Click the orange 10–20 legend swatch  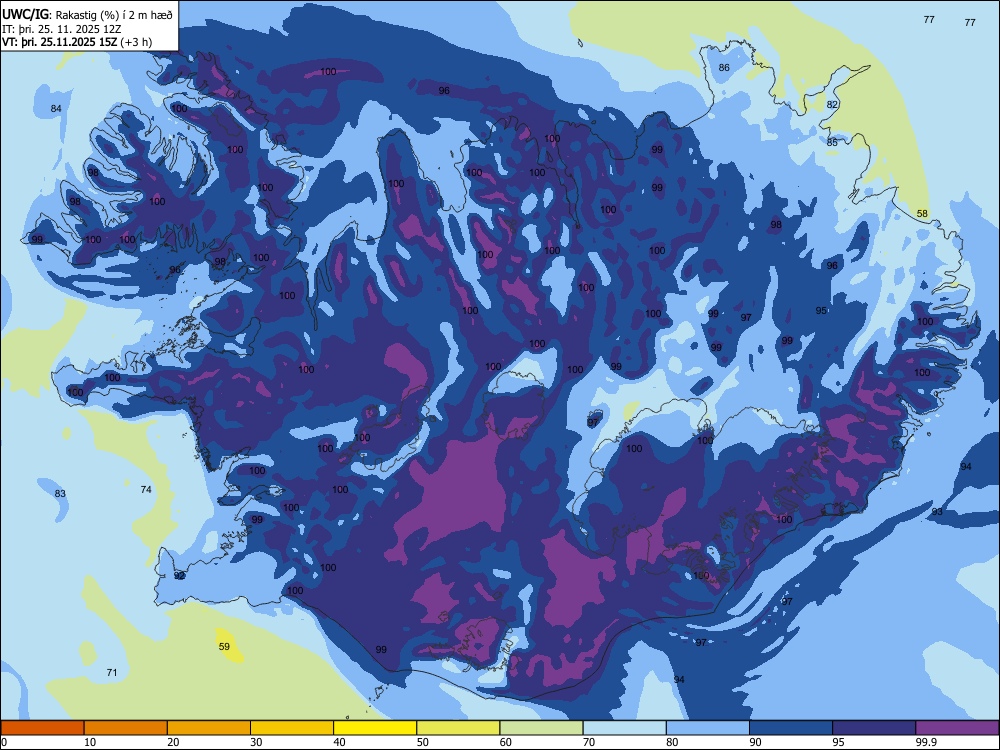[126, 728]
